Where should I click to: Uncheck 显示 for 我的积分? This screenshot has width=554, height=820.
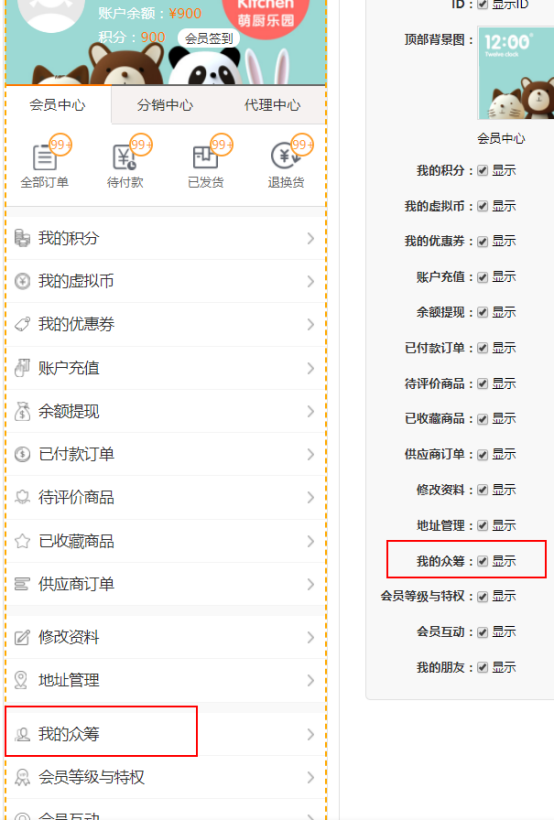point(482,170)
